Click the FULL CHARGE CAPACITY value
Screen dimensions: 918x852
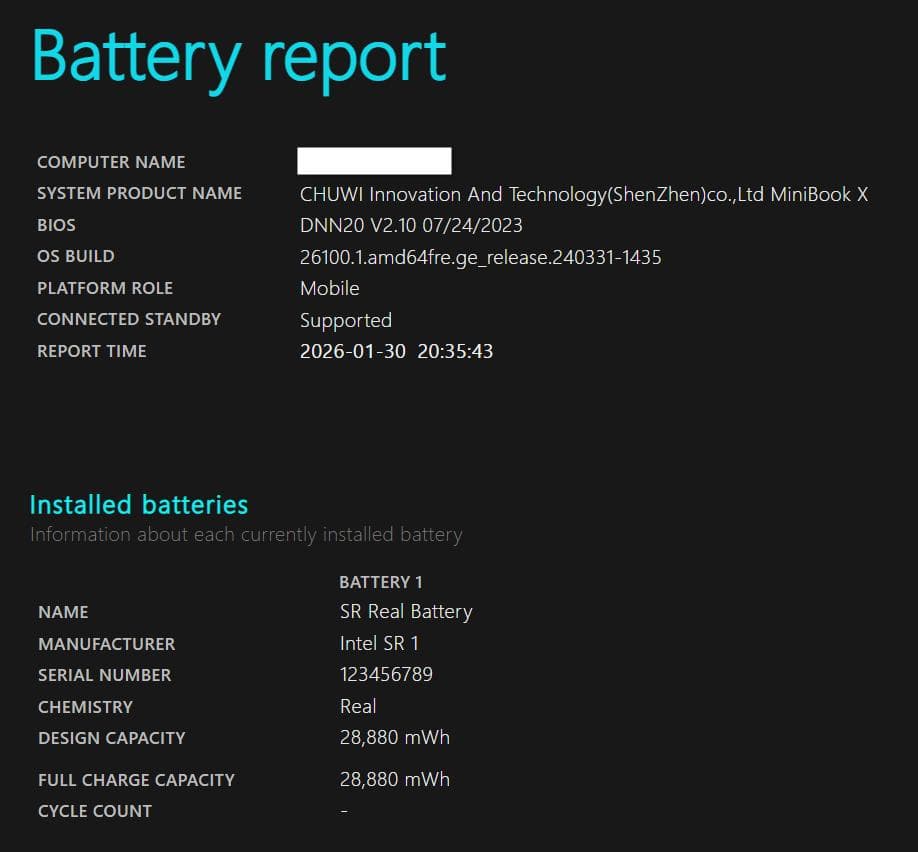394,779
